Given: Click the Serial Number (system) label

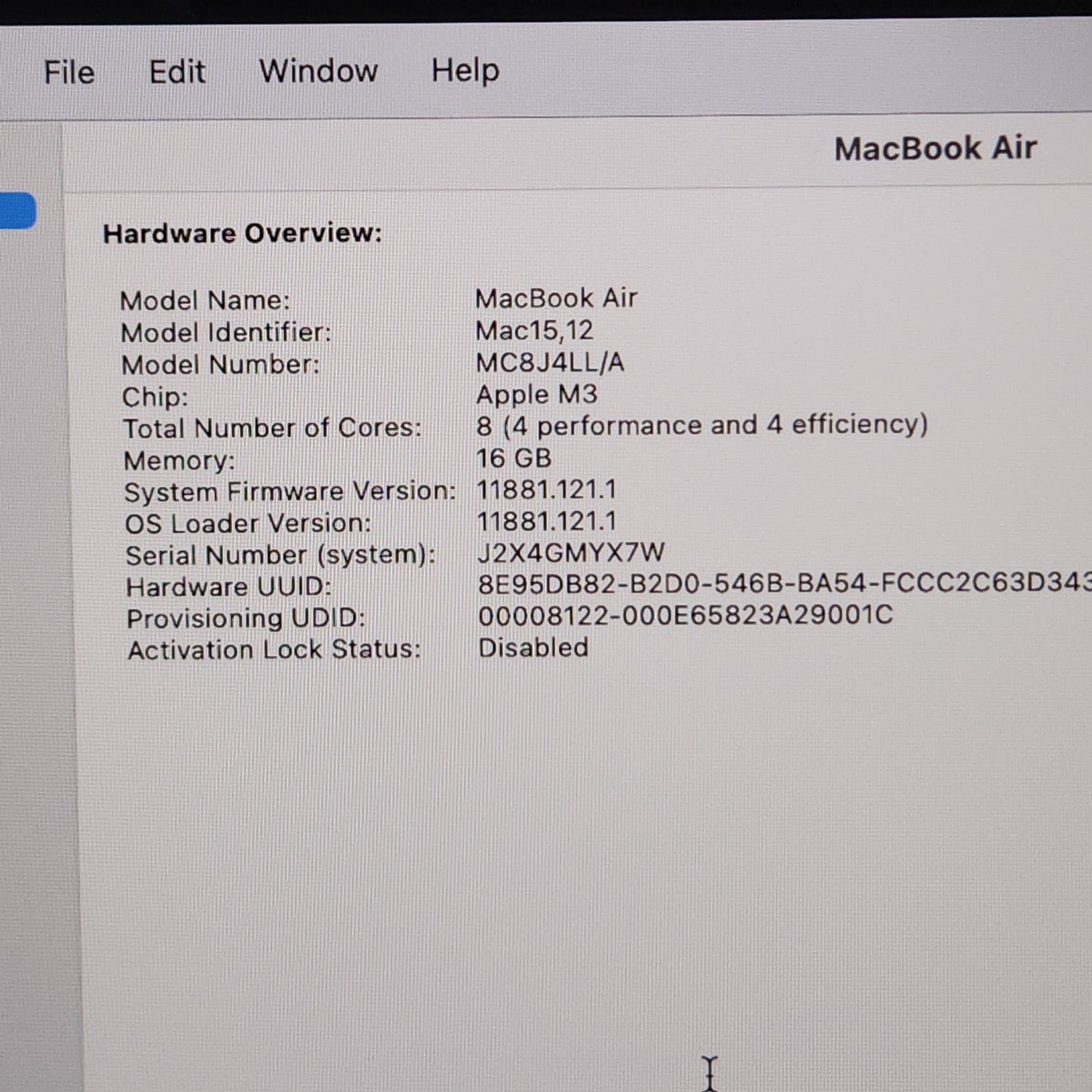Looking at the screenshot, I should point(280,555).
